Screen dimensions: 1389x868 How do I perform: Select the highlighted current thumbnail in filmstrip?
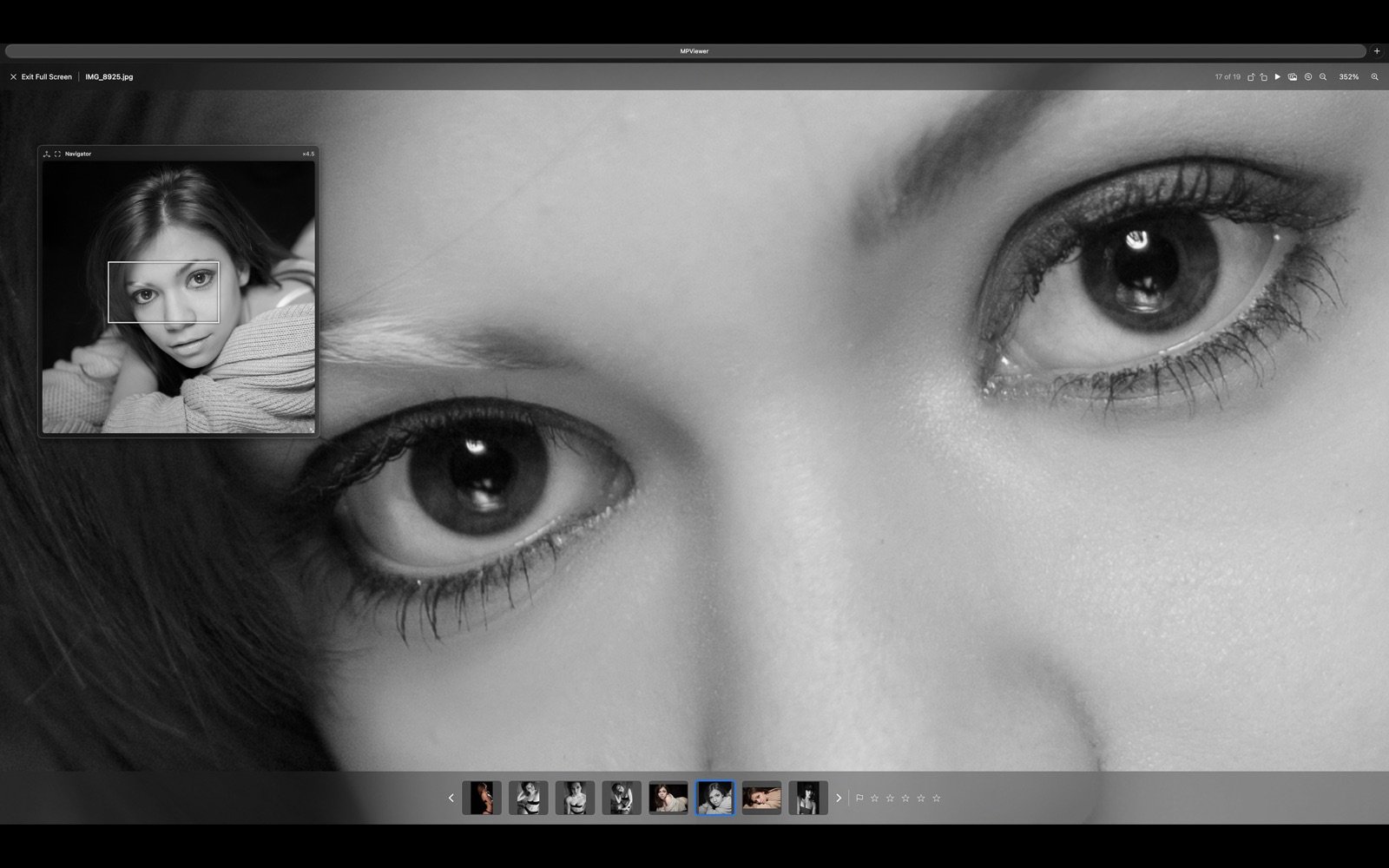point(714,798)
